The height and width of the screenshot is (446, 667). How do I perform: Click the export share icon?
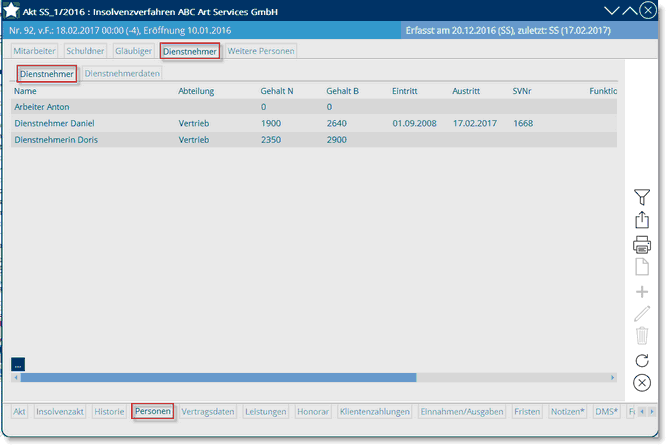click(x=642, y=220)
